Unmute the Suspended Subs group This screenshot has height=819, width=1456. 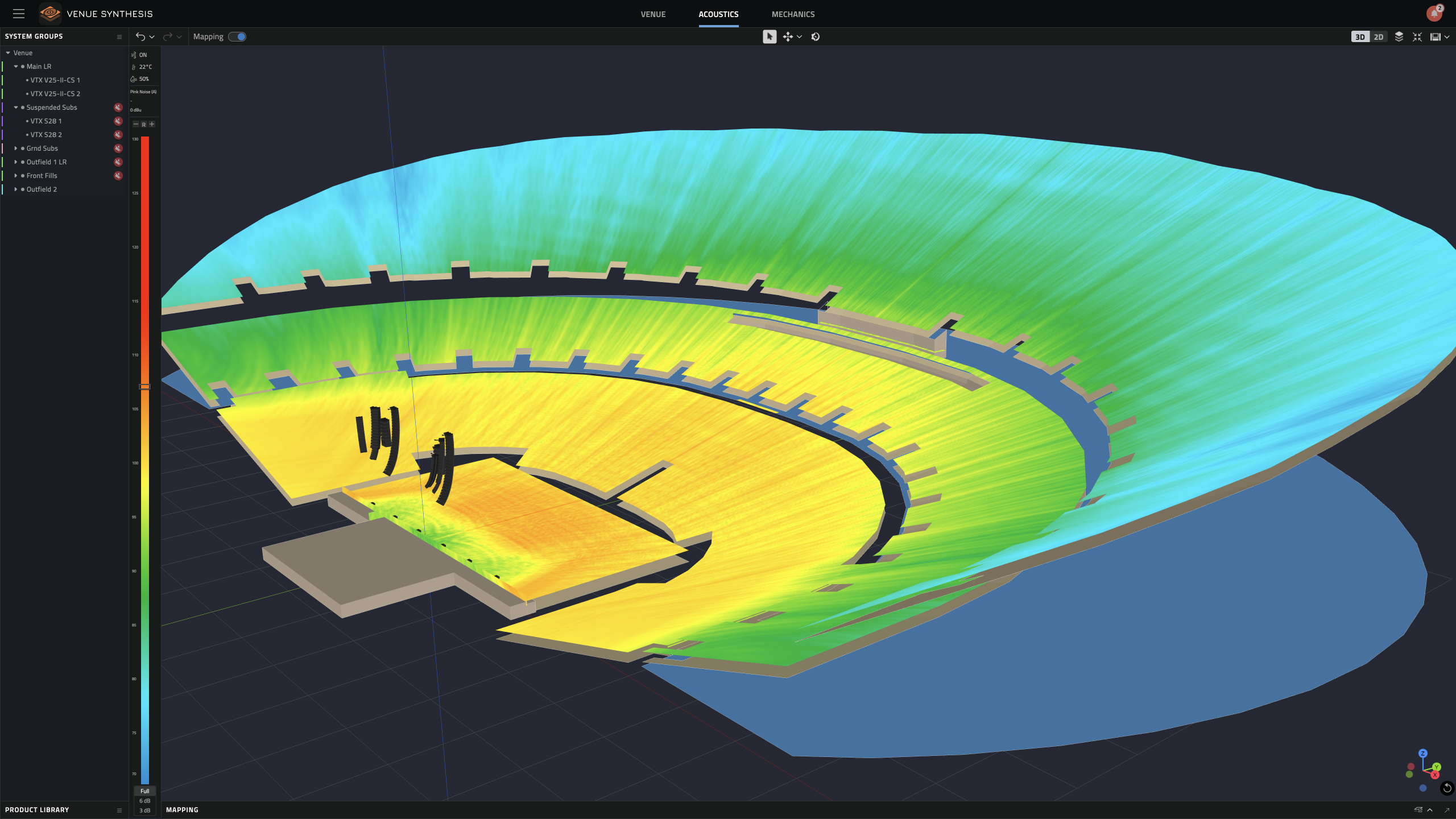pos(118,107)
